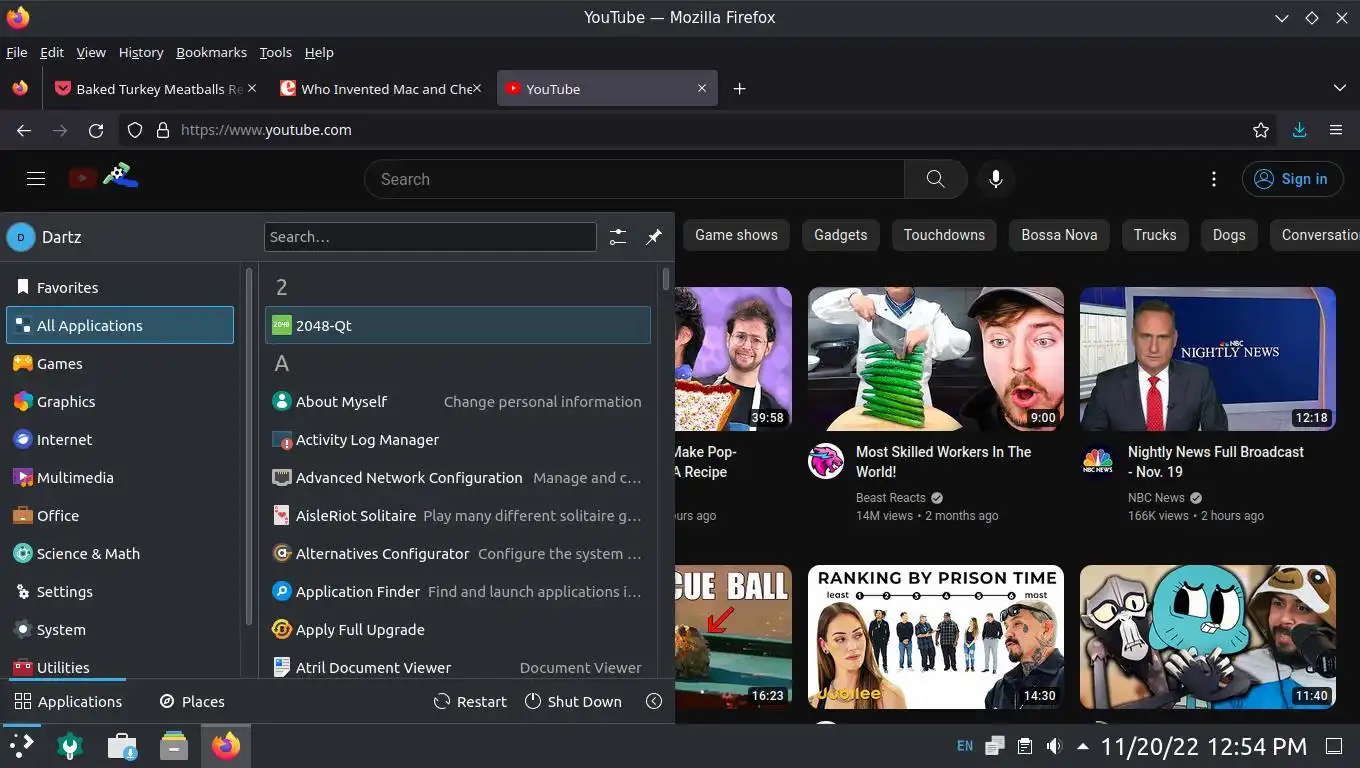Viewport: 1360px width, 768px height.
Task: Configure launcher using the sliders icon
Action: click(618, 237)
